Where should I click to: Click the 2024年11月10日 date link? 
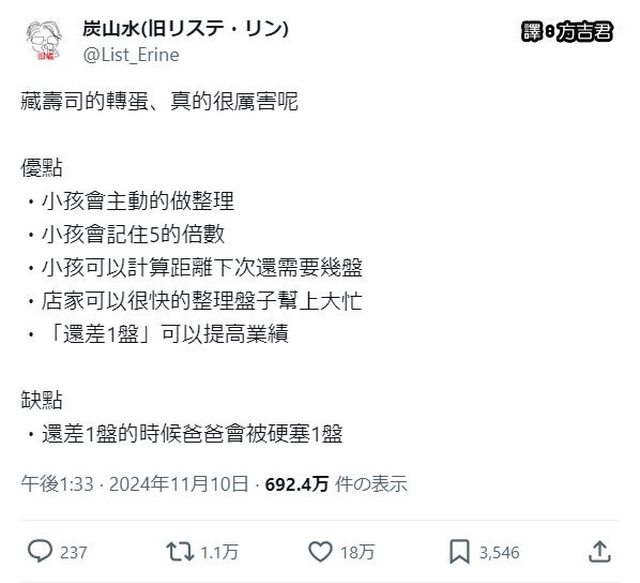pyautogui.click(x=180, y=484)
